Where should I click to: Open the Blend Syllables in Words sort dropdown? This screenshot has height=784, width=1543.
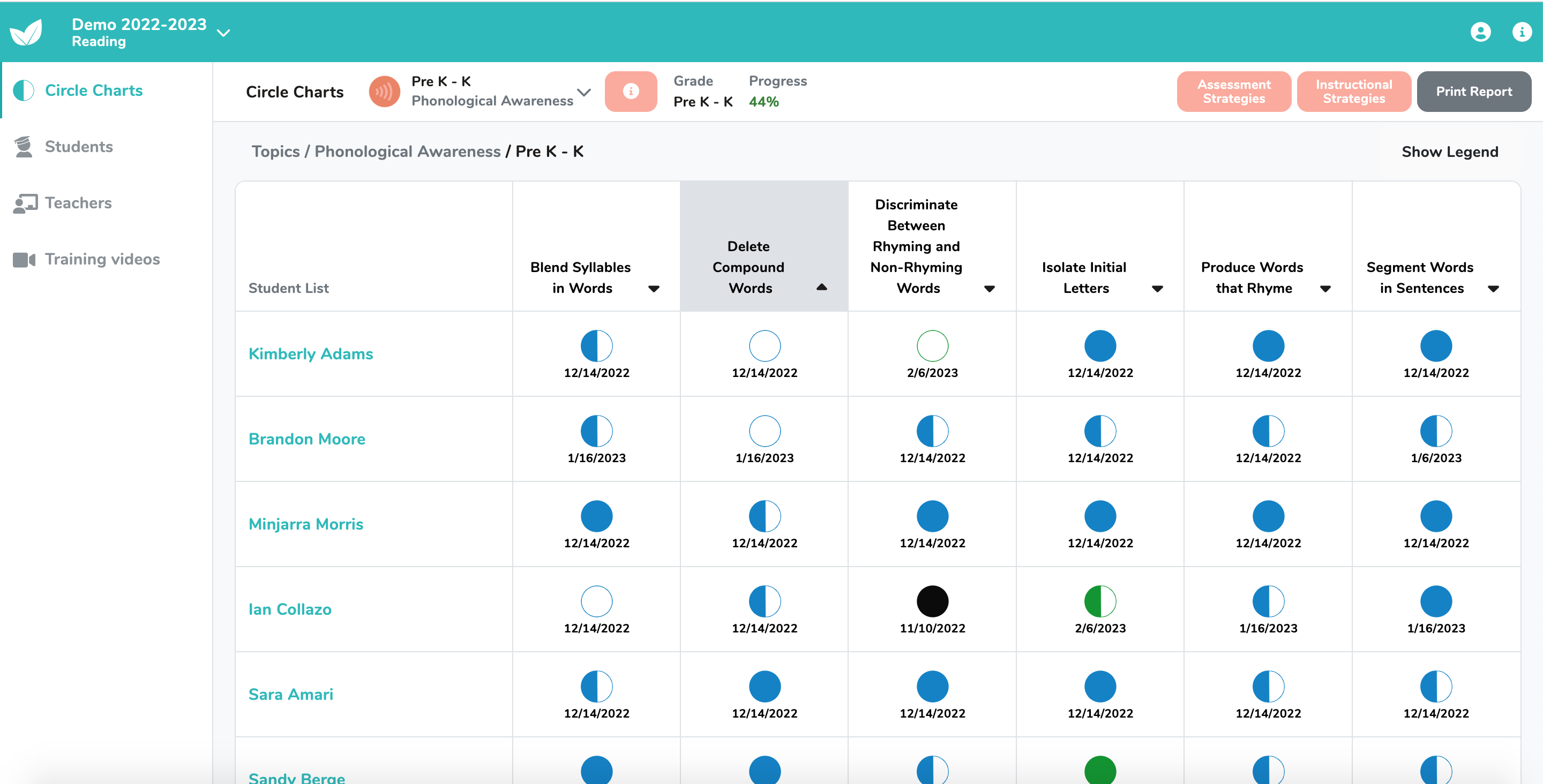click(x=655, y=288)
